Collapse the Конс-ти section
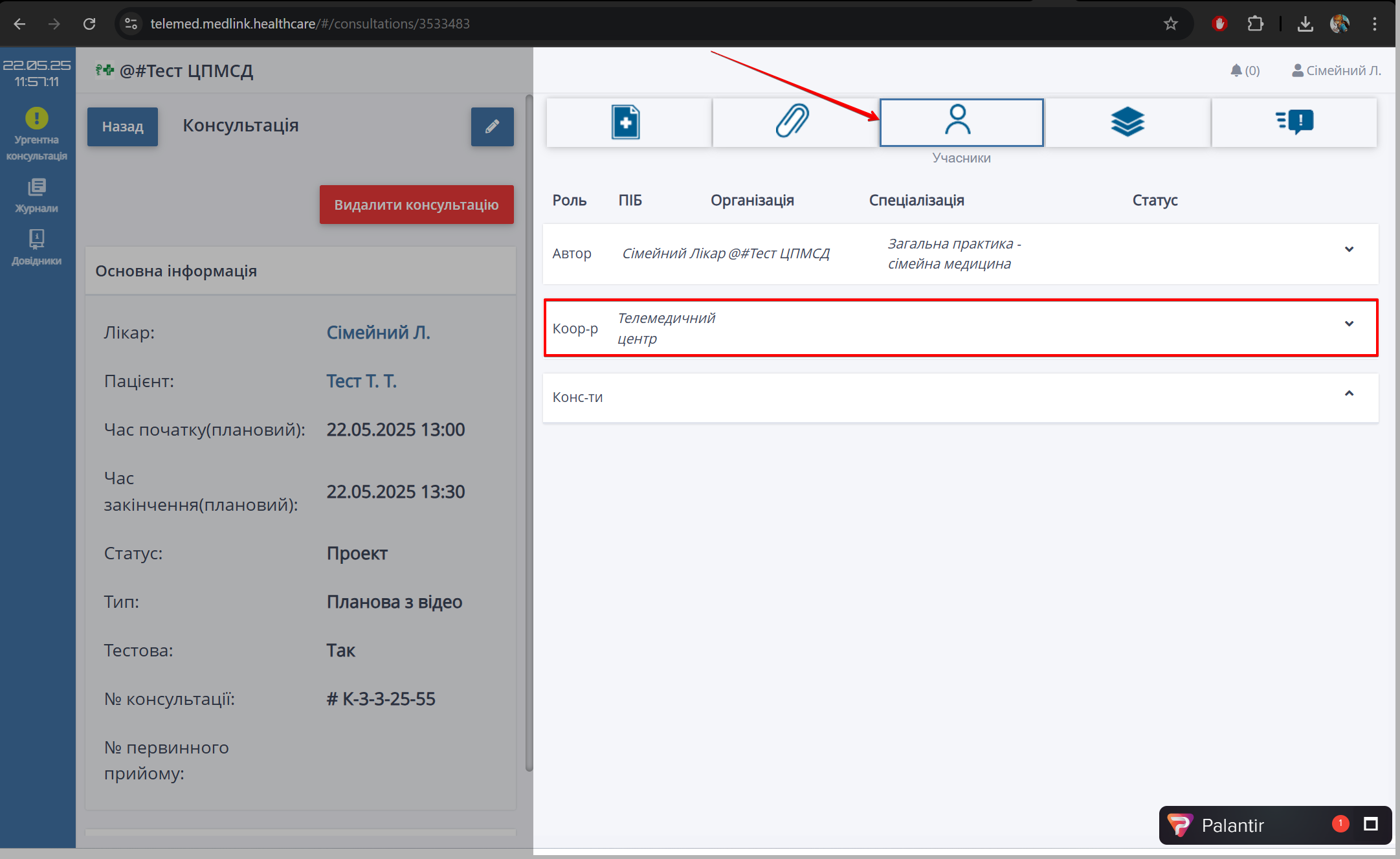Screen dimensions: 1400x859 click(x=1349, y=394)
